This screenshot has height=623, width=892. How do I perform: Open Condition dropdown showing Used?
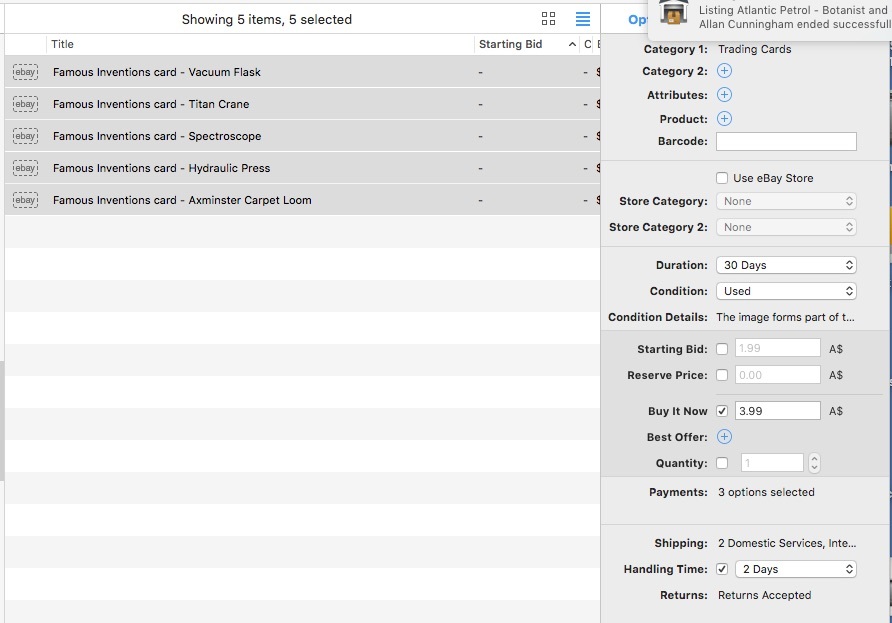pos(786,291)
